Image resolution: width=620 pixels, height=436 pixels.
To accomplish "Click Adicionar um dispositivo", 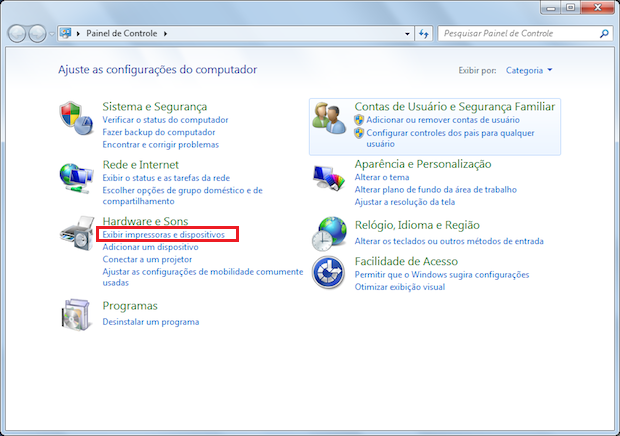I will point(150,247).
